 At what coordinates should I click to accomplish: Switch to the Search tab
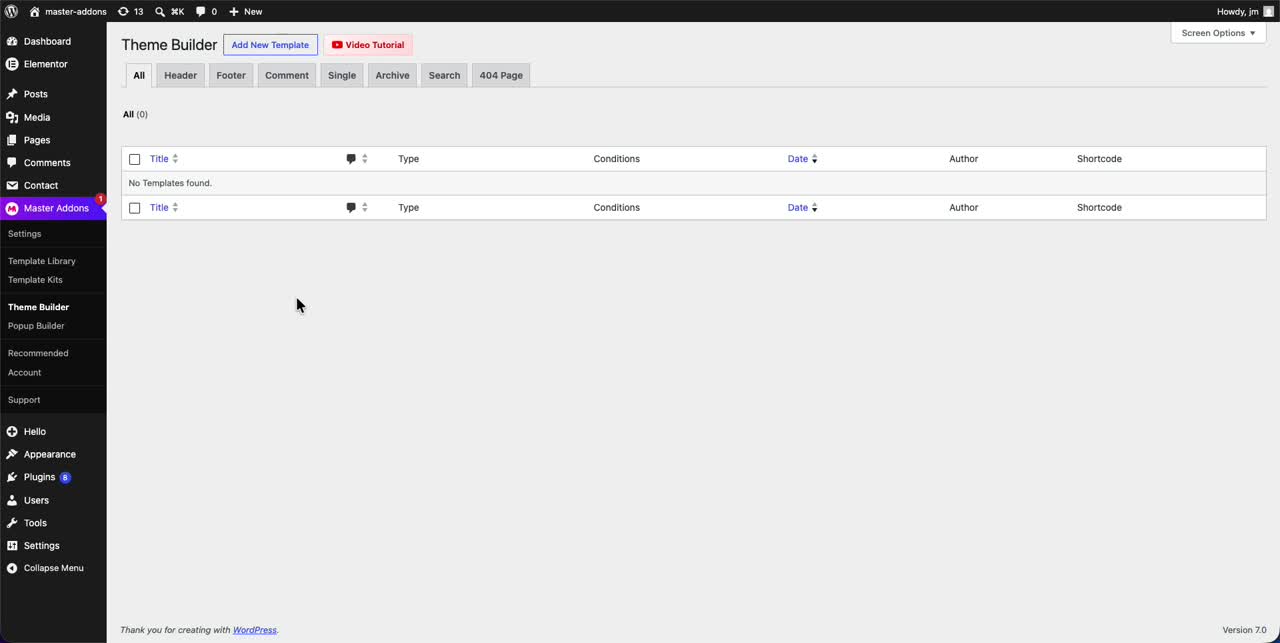444,75
